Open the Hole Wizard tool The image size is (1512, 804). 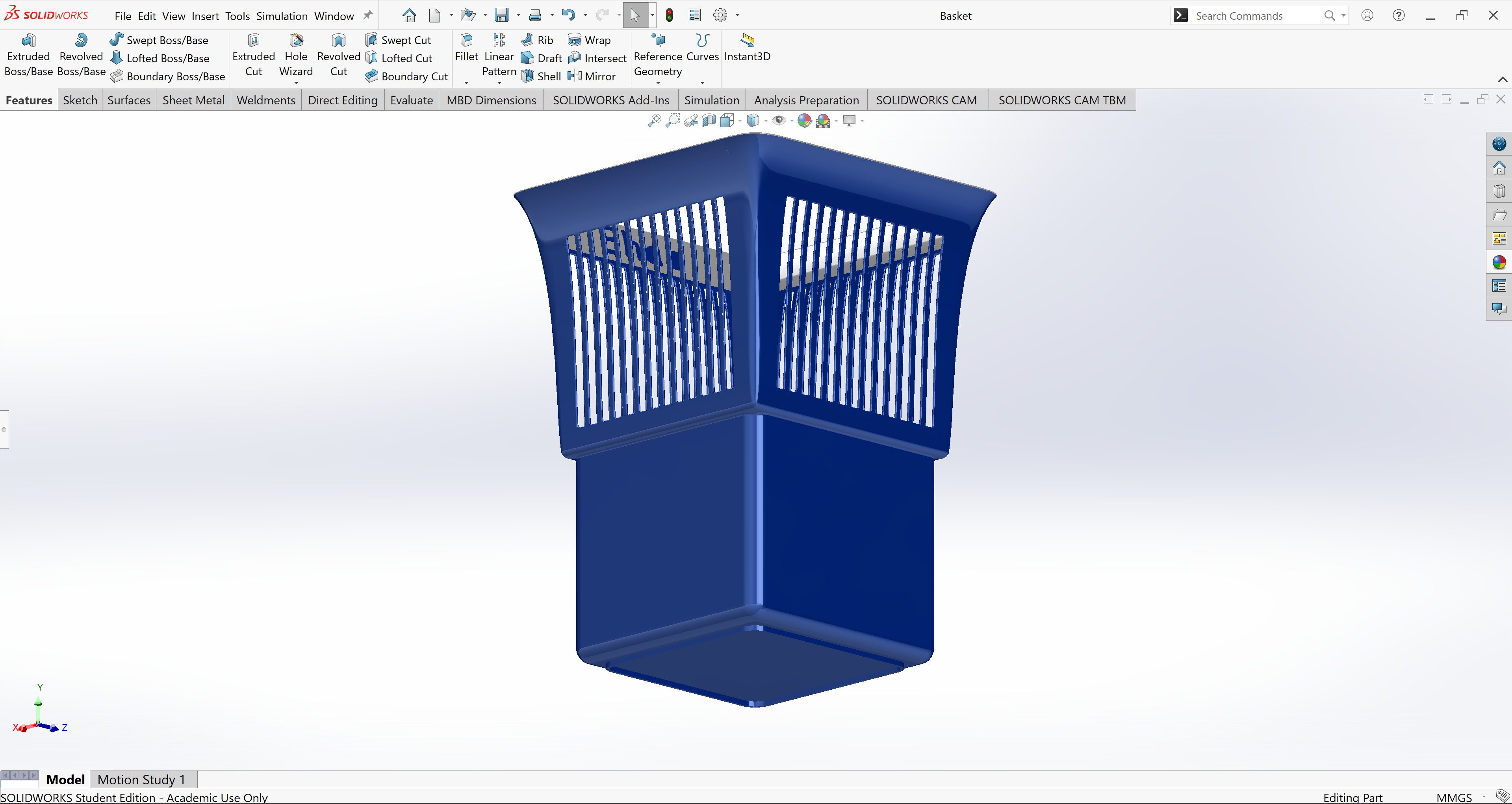(x=296, y=55)
